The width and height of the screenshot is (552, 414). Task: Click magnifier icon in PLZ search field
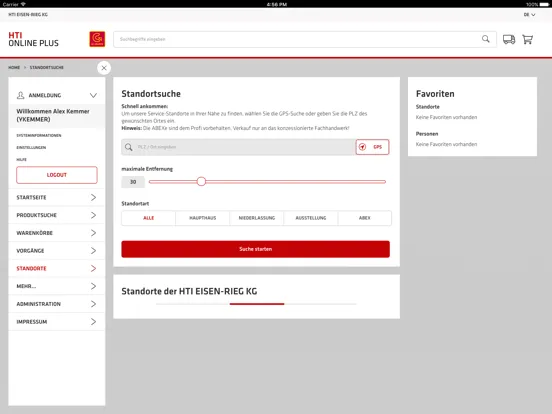(x=129, y=147)
